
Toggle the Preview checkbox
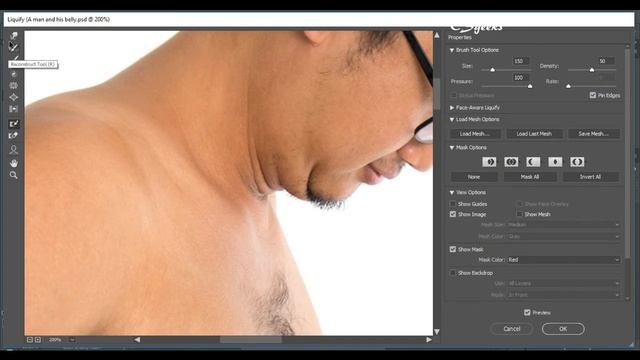point(527,312)
